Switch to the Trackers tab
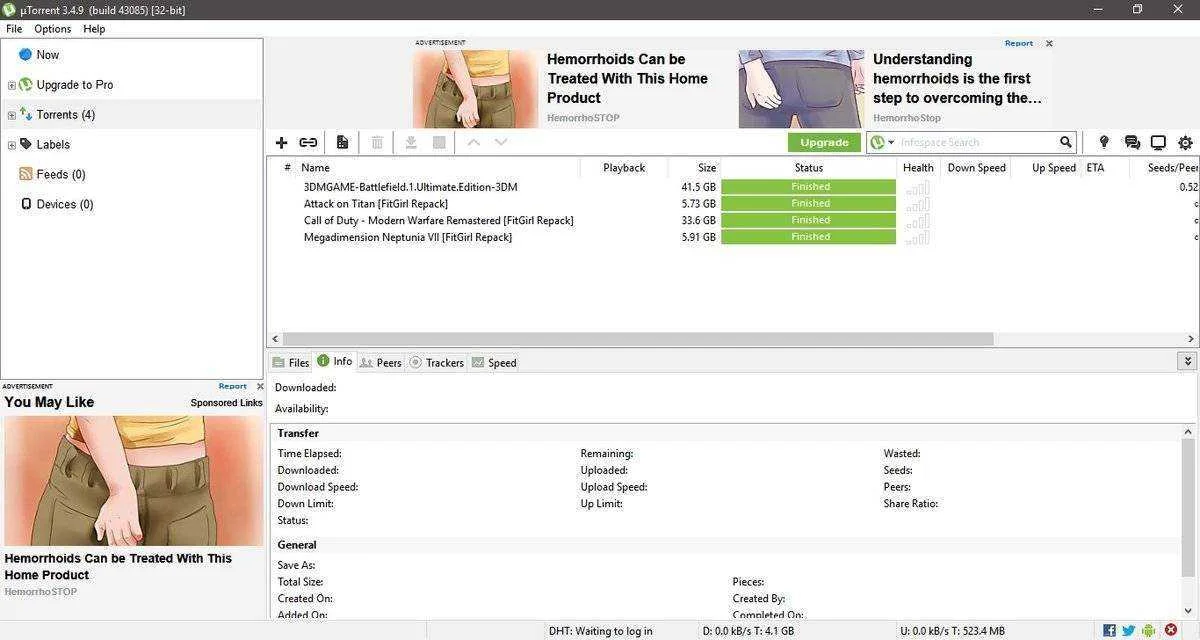Viewport: 1200px width, 640px height. 437,363
